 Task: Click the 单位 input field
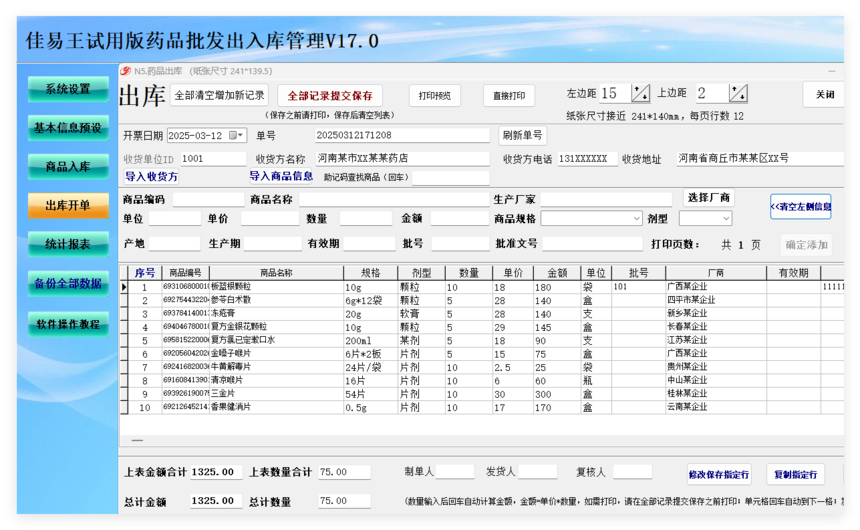point(175,219)
